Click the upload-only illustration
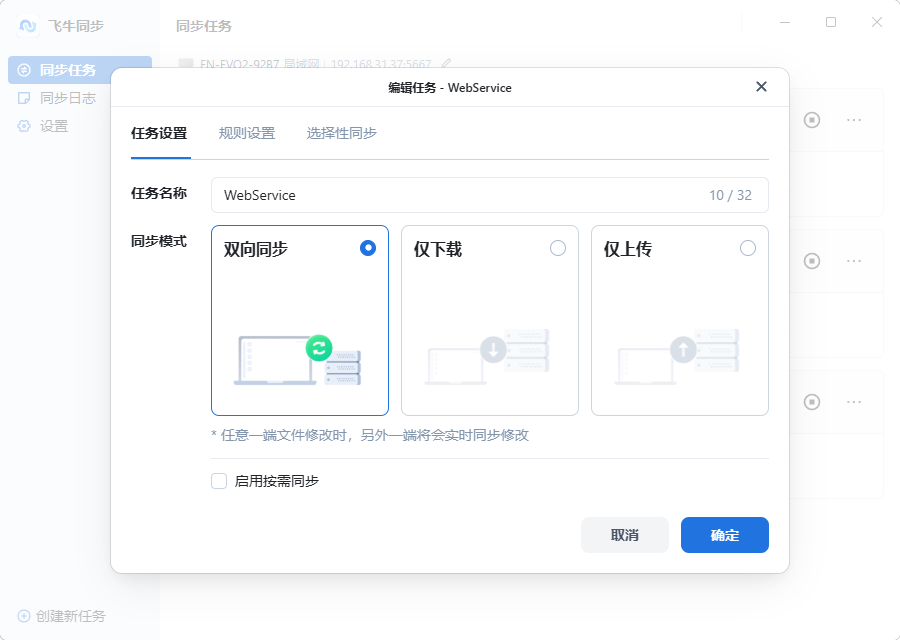 tap(677, 356)
